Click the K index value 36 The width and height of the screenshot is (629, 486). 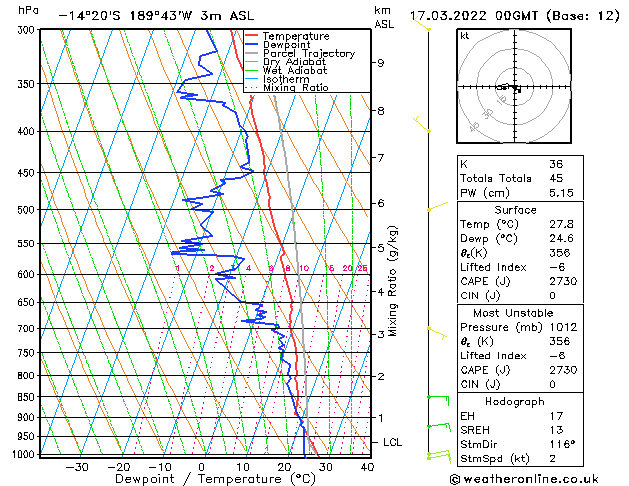click(x=556, y=164)
